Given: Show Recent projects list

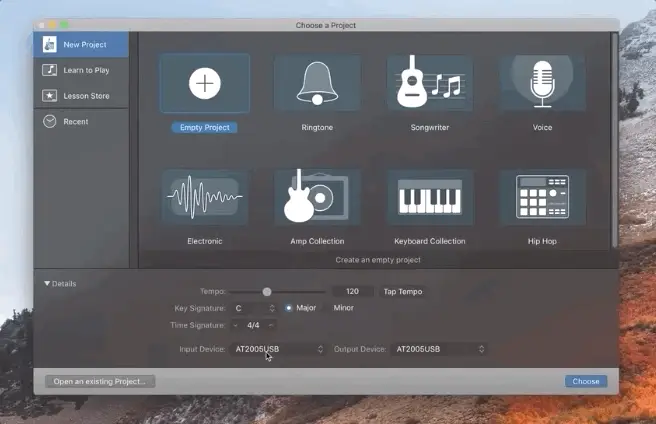Looking at the screenshot, I should pyautogui.click(x=81, y=121).
